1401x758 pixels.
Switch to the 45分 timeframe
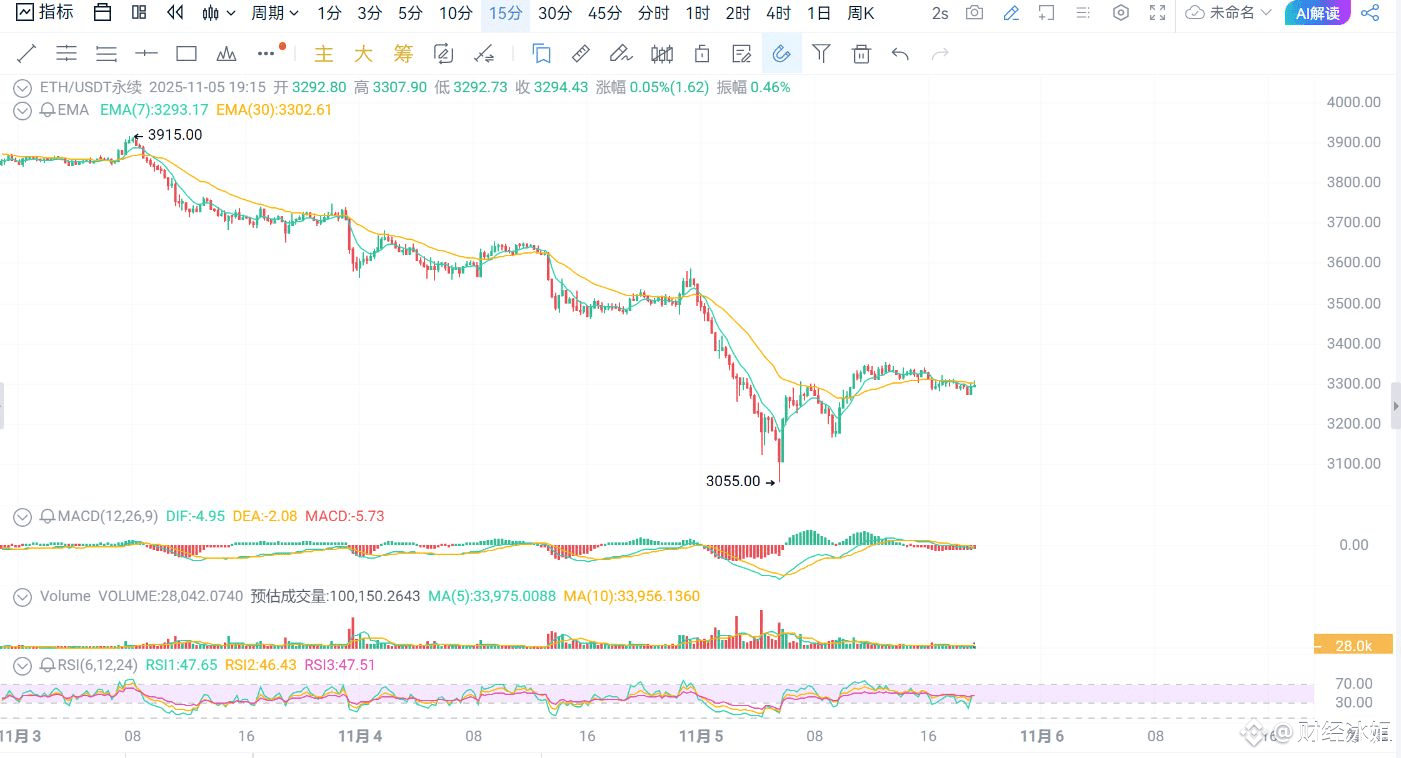pos(604,13)
